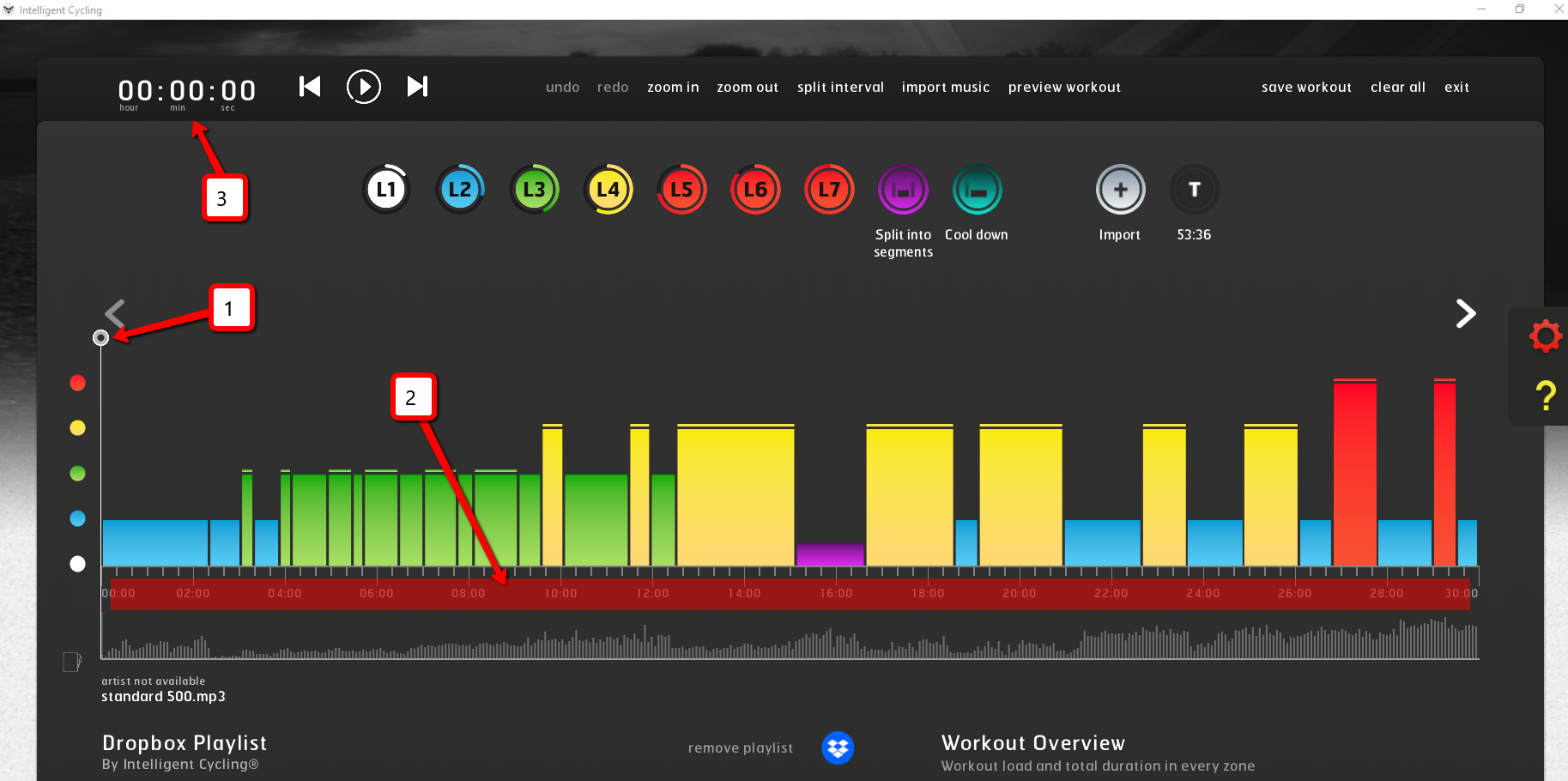Select the red zone dot

pyautogui.click(x=77, y=383)
